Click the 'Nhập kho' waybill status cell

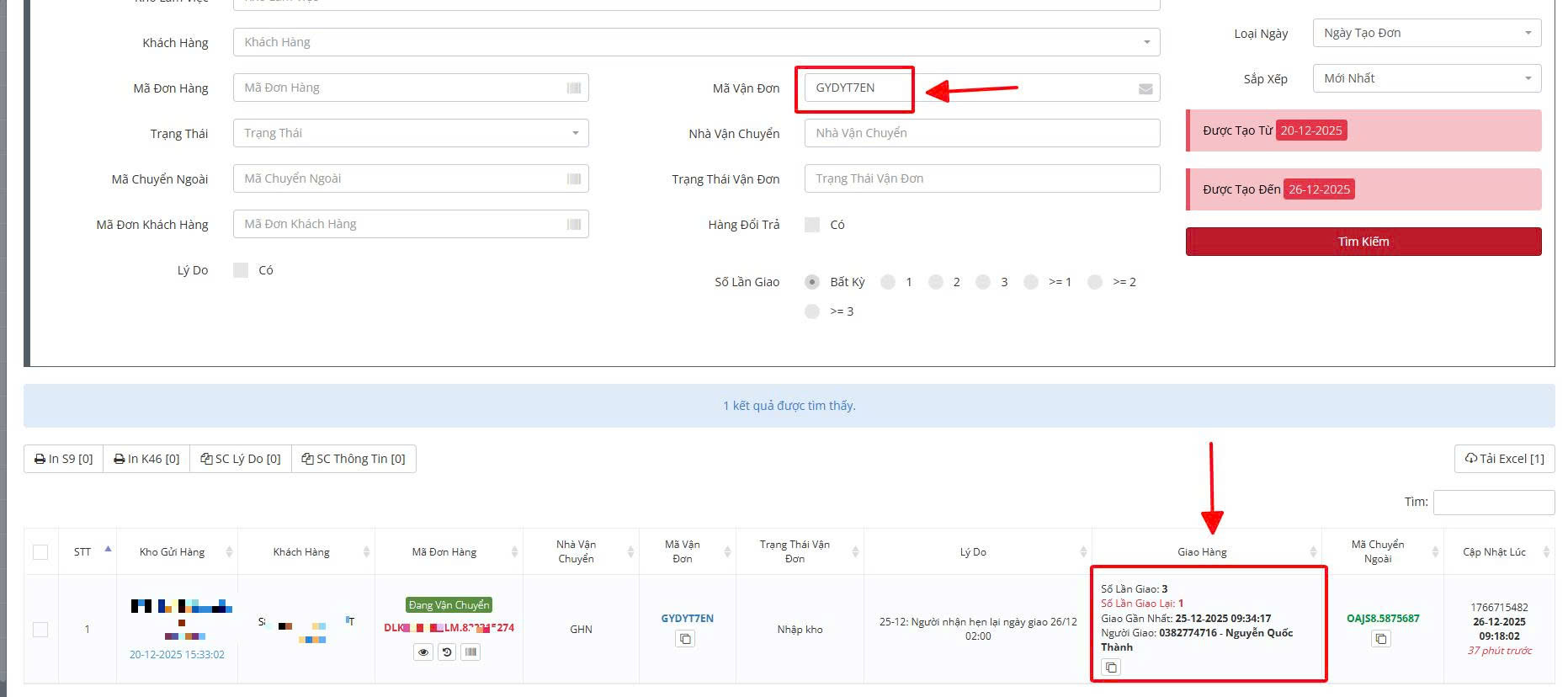pyautogui.click(x=800, y=629)
